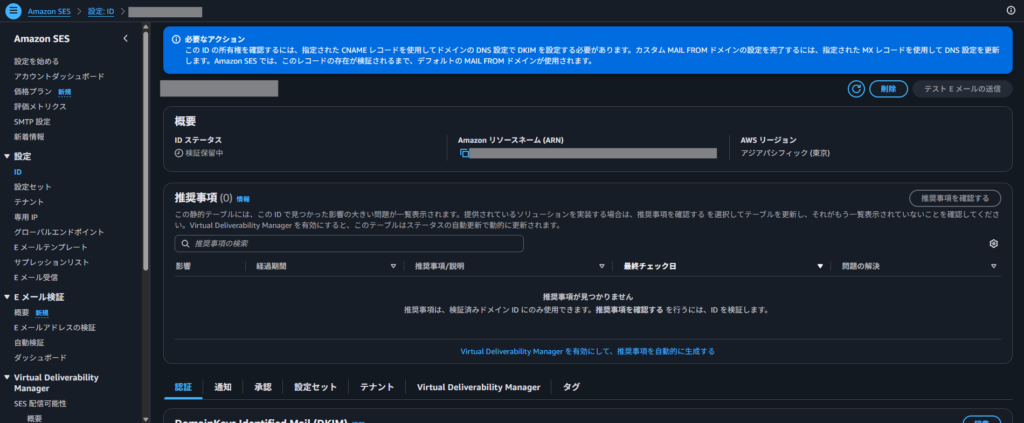Open SES 配信可能性 in the sidebar
Image resolution: width=1024 pixels, height=423 pixels.
click(40, 403)
